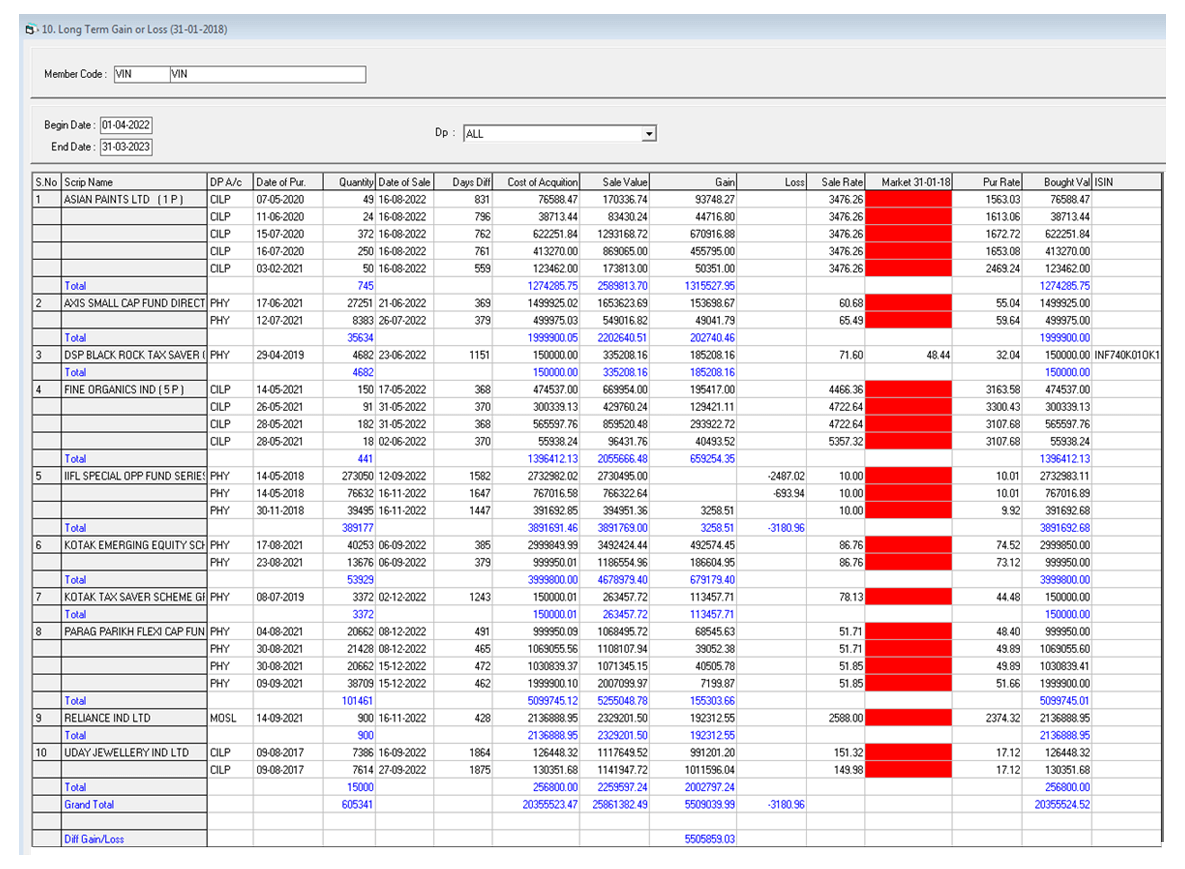Click the sale date 23-06-2022
The image size is (1185, 869).
click(402, 355)
